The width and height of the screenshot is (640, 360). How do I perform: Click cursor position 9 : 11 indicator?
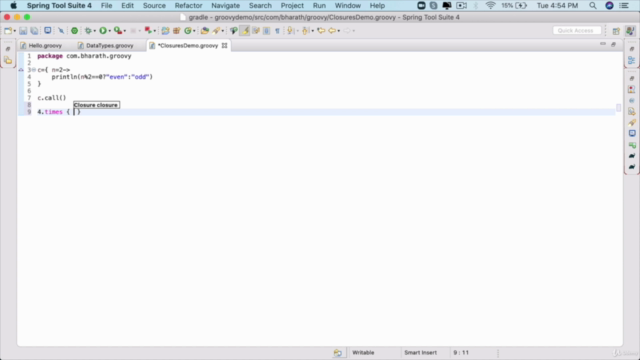[461, 353]
